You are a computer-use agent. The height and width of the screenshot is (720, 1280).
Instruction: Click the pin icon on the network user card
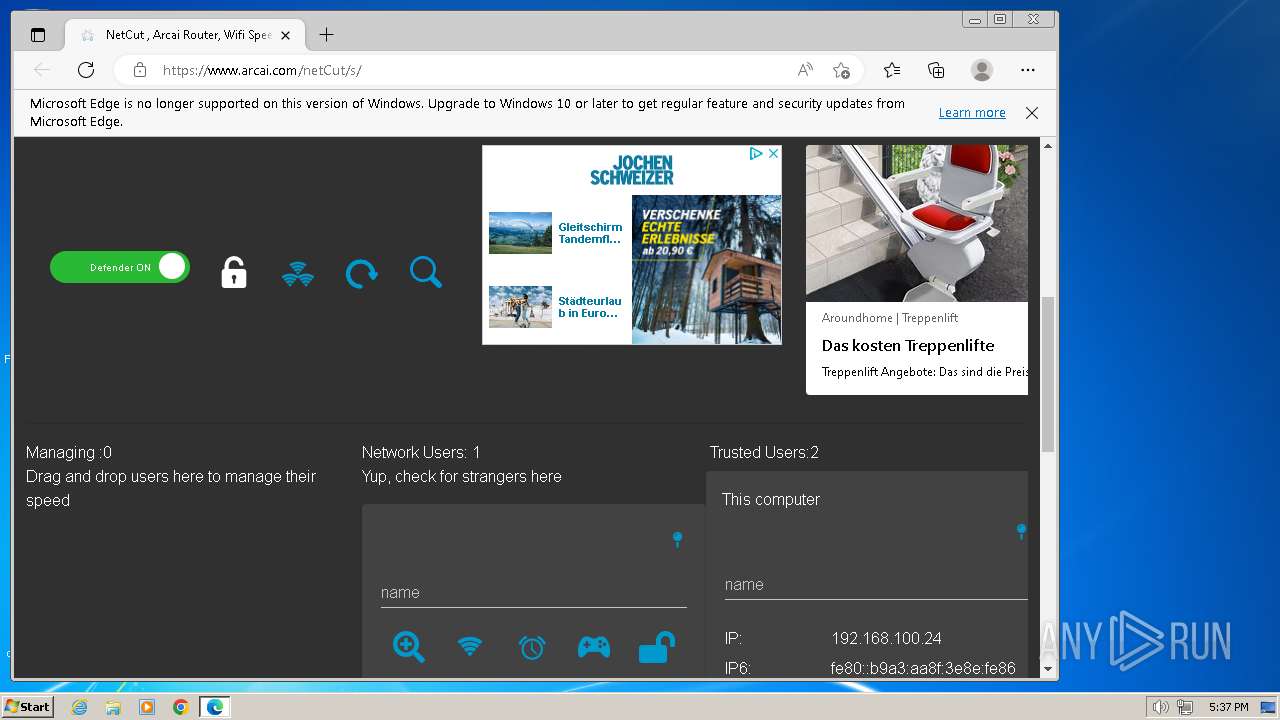[677, 540]
